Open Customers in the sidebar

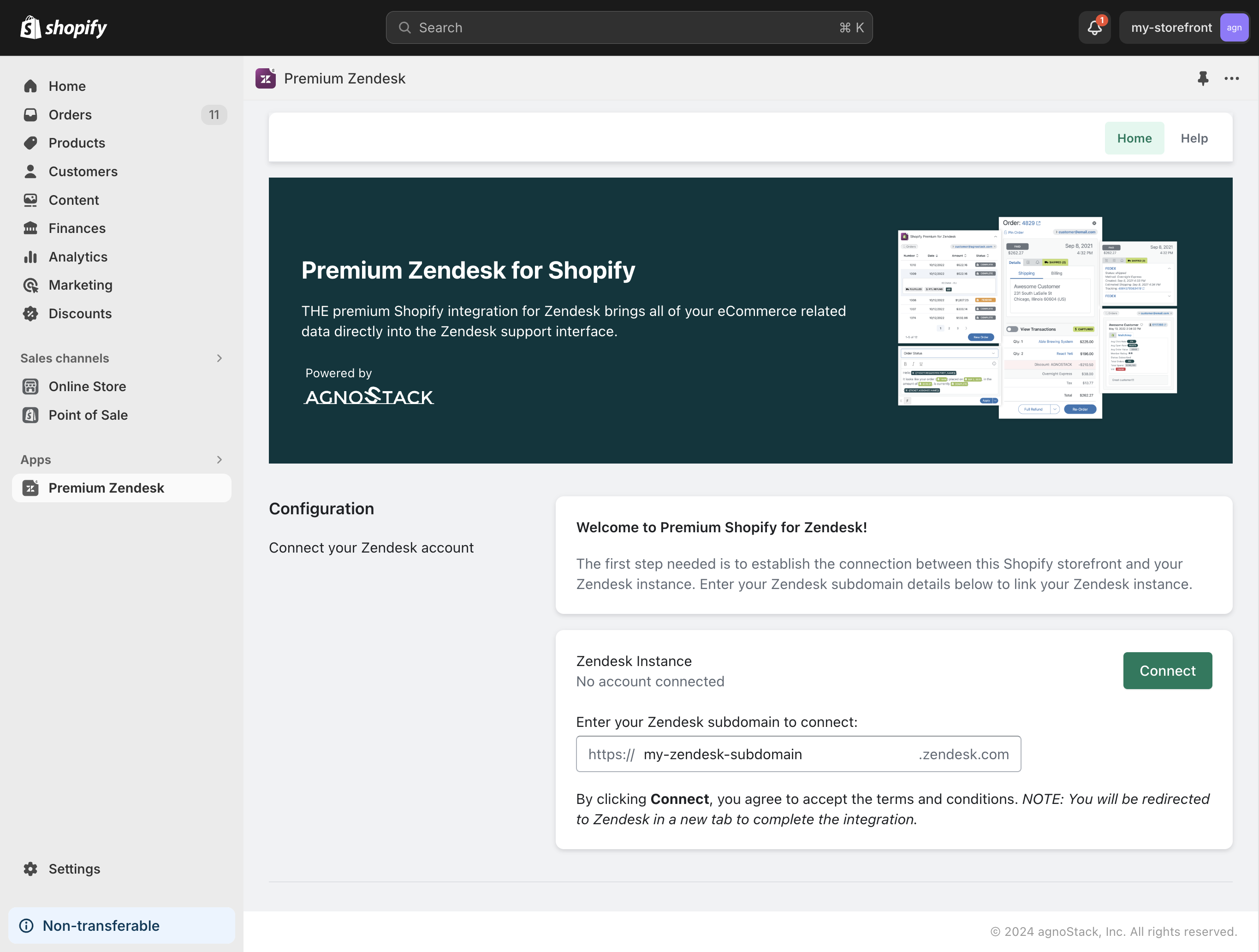pyautogui.click(x=122, y=172)
